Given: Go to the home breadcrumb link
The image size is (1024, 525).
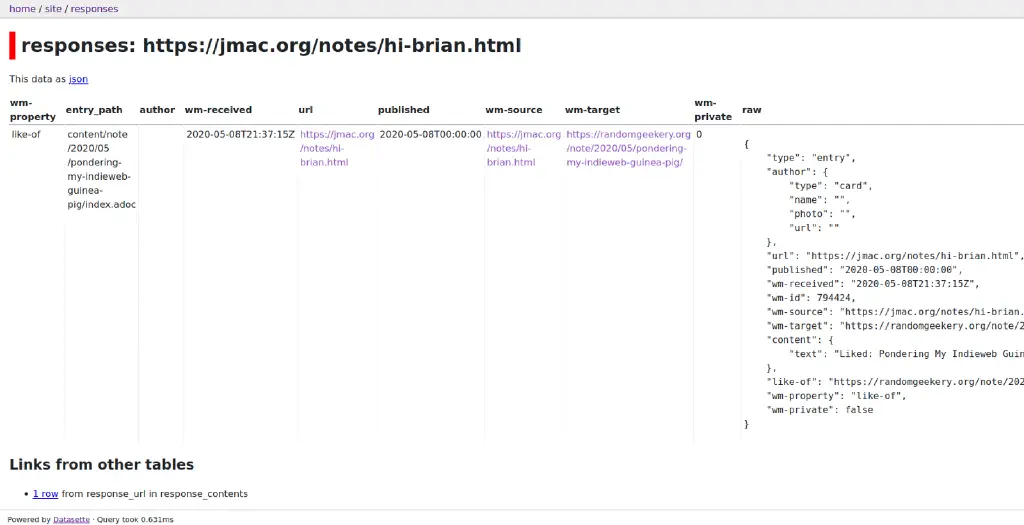Looking at the screenshot, I should point(22,9).
